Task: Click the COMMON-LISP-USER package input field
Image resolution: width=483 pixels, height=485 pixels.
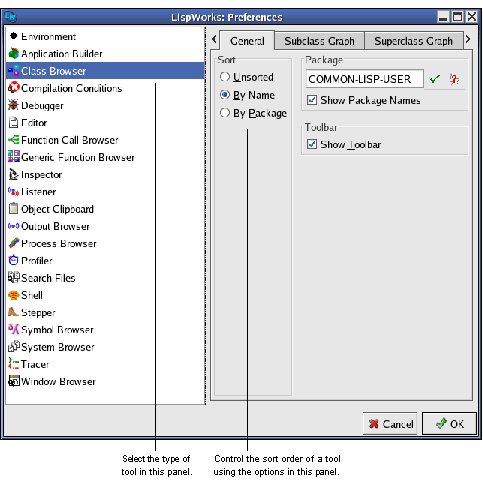Action: (x=364, y=79)
